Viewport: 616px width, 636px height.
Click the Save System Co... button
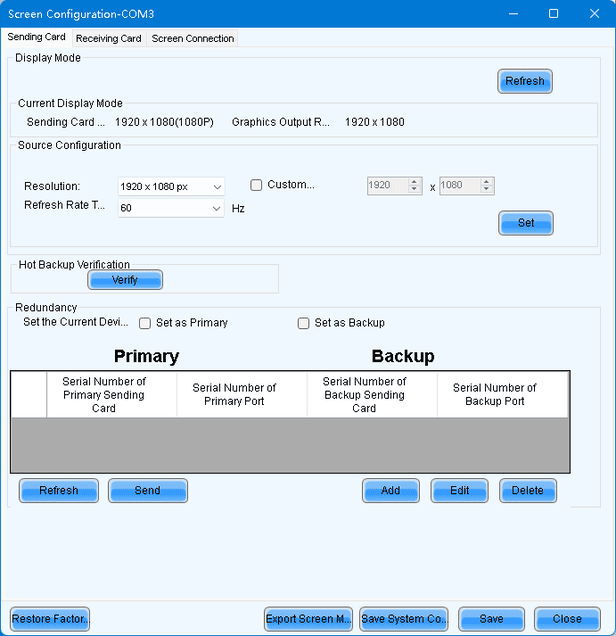coord(404,619)
